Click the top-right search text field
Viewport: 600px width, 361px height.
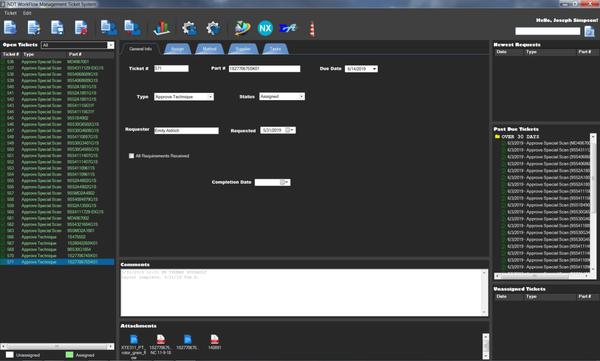click(548, 31)
